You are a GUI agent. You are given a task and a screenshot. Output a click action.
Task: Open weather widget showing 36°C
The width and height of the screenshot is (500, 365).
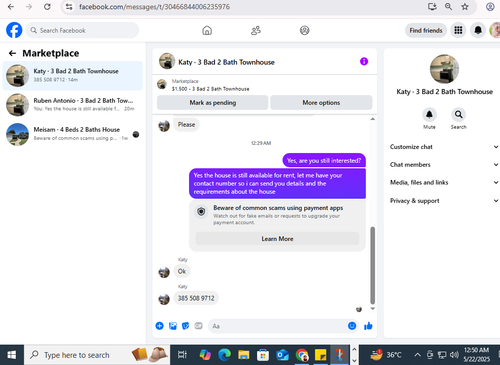[386, 355]
